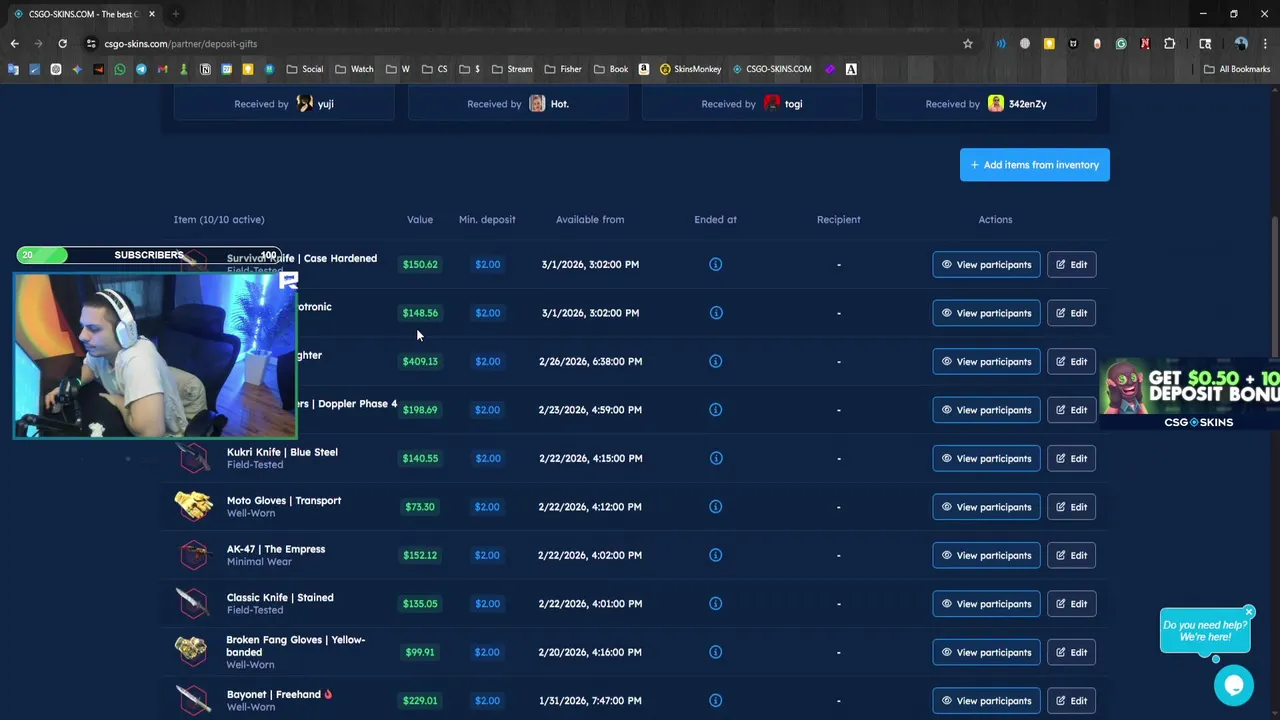
Task: Click Ended at info icon for $148.56 item
Action: (715, 313)
